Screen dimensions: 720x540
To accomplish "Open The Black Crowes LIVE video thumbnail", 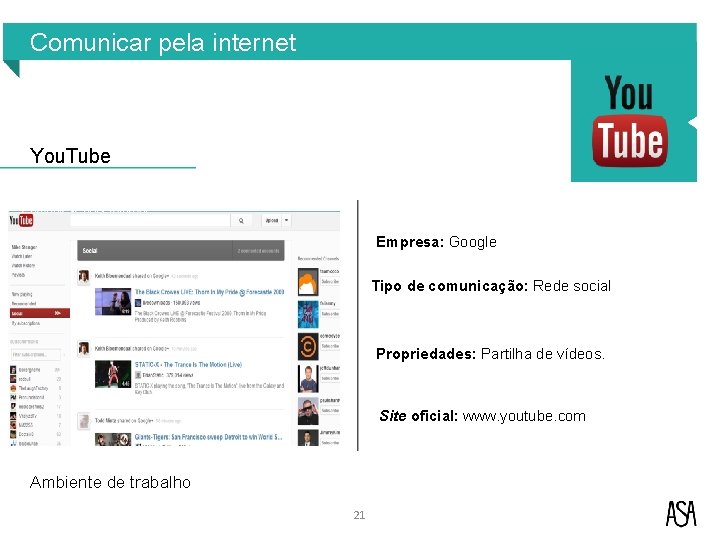I will (x=113, y=302).
